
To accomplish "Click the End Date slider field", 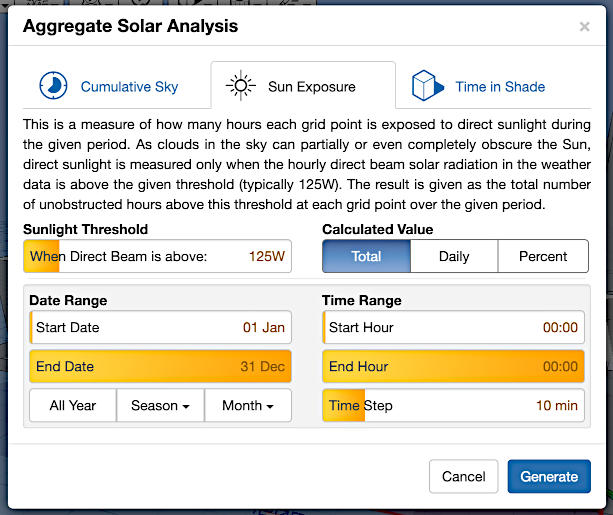I will 160,366.
